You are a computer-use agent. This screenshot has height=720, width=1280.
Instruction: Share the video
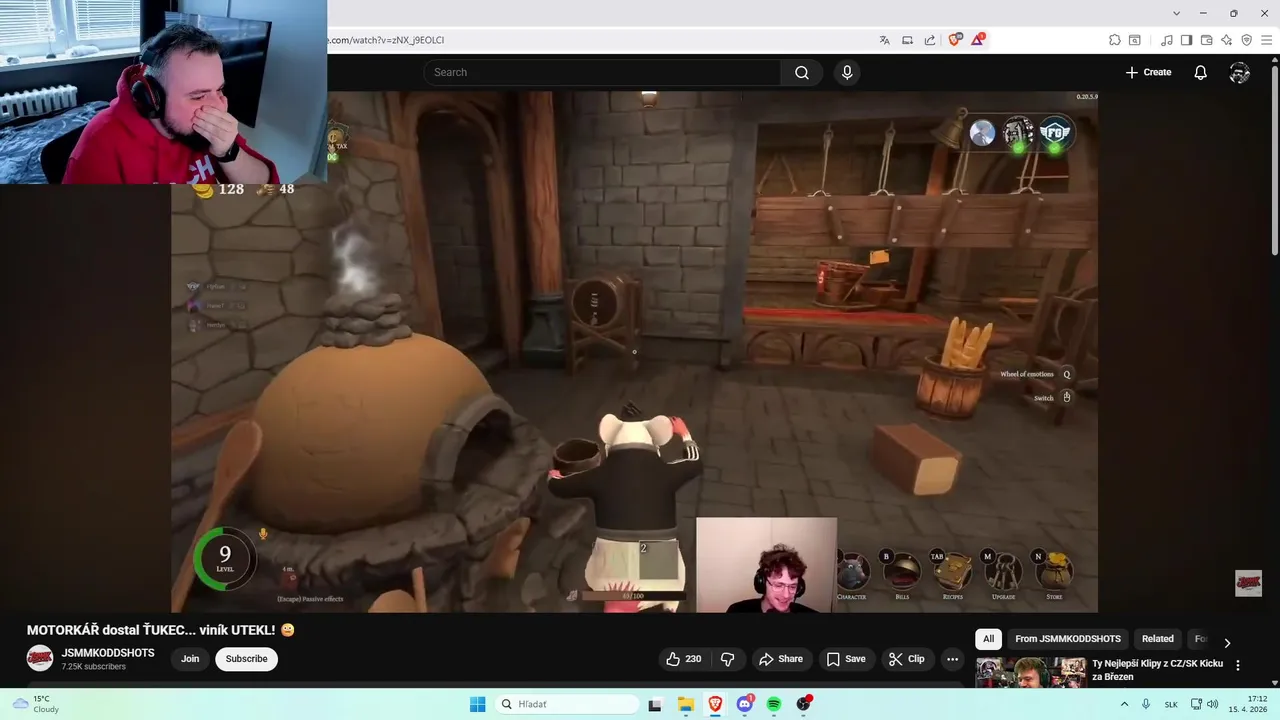781,659
